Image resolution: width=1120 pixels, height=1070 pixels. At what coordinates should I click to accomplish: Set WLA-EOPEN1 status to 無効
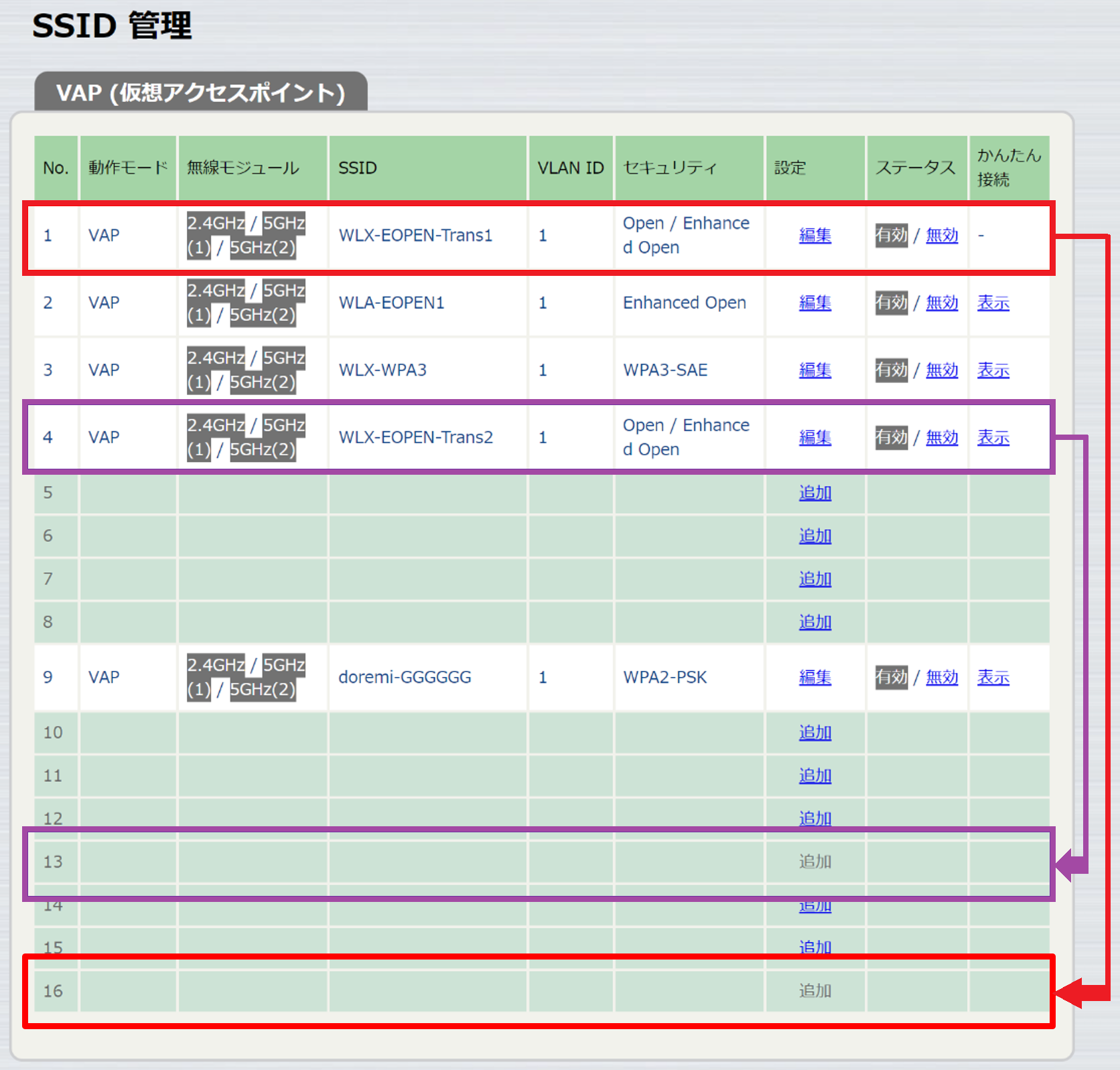(941, 303)
